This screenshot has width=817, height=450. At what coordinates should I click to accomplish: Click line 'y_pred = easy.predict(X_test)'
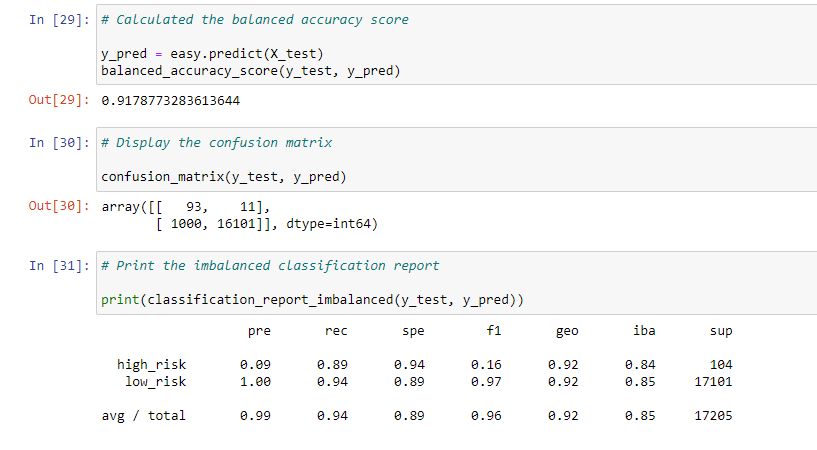click(212, 54)
